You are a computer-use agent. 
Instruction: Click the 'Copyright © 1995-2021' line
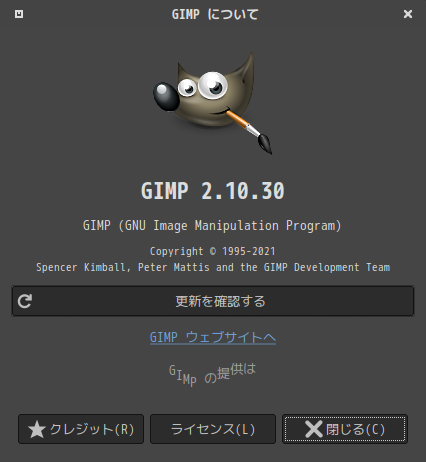coord(213,251)
